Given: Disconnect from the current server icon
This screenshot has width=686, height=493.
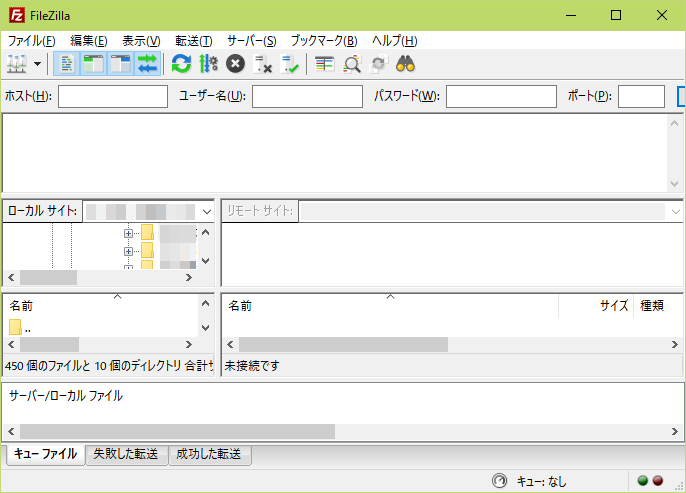Looking at the screenshot, I should [x=262, y=64].
